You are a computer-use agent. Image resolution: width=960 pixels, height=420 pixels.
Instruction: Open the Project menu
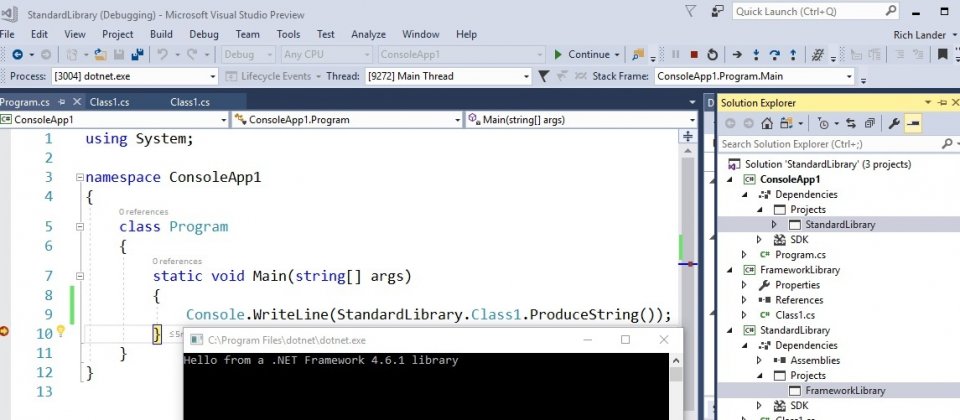click(x=118, y=34)
